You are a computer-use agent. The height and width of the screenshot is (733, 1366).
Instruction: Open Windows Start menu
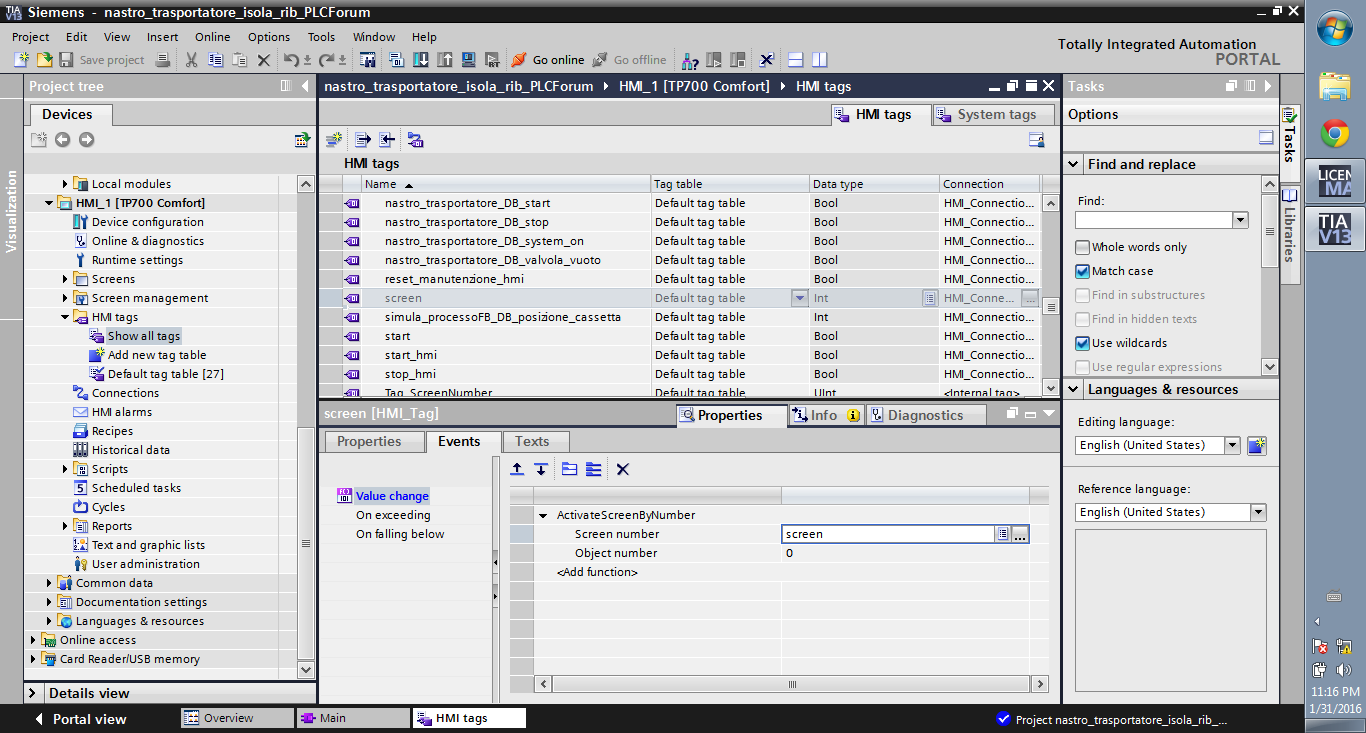1335,30
